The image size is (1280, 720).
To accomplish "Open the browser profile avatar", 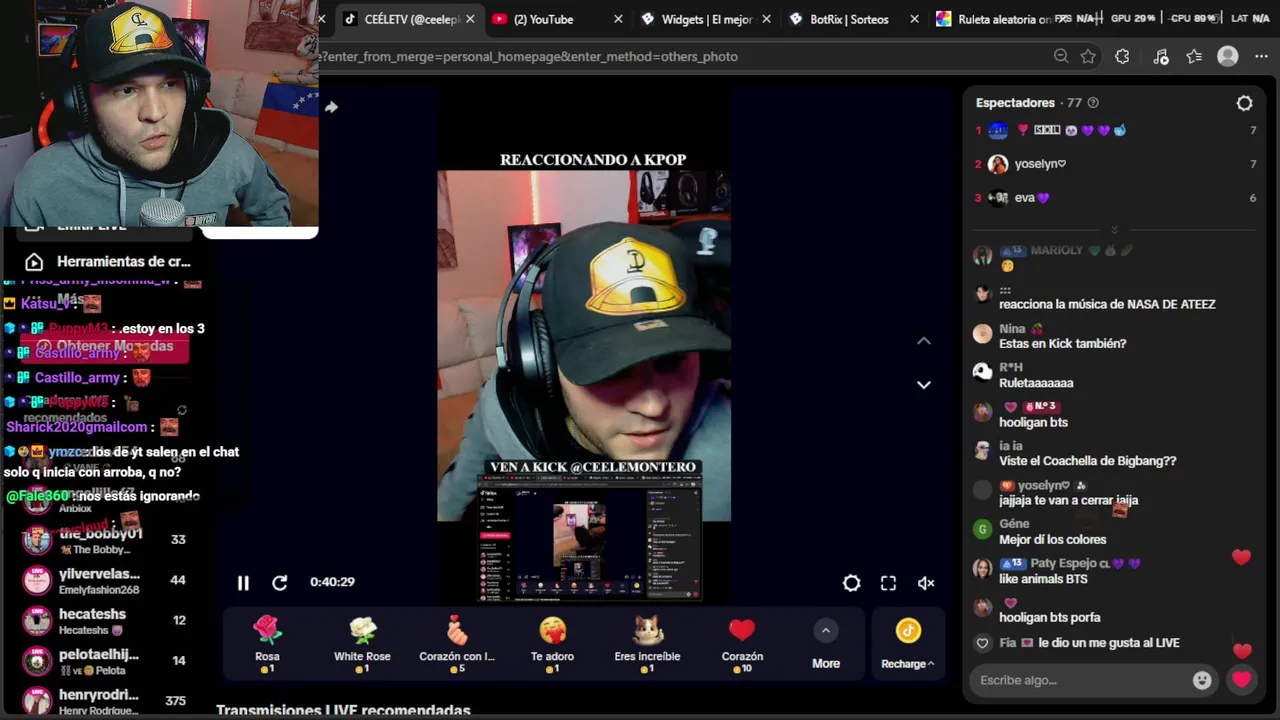I will tap(1228, 56).
